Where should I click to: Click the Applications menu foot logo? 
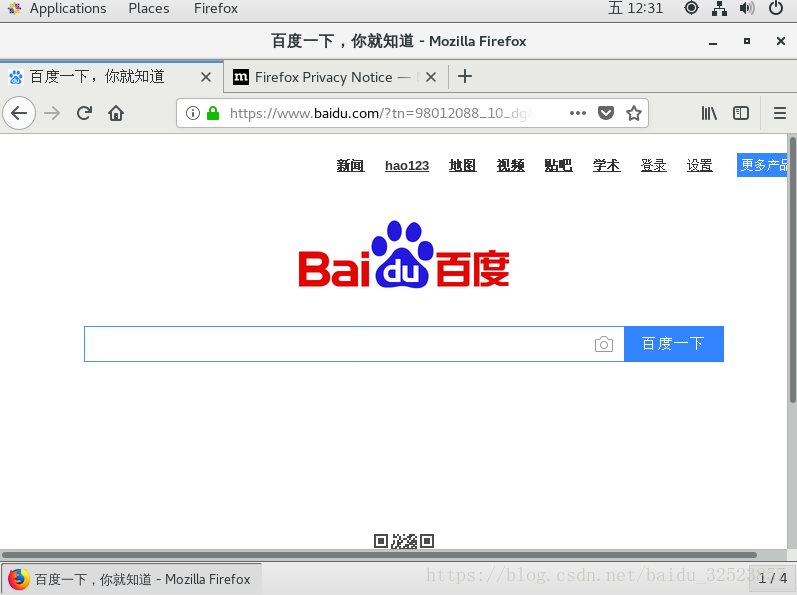[15, 8]
